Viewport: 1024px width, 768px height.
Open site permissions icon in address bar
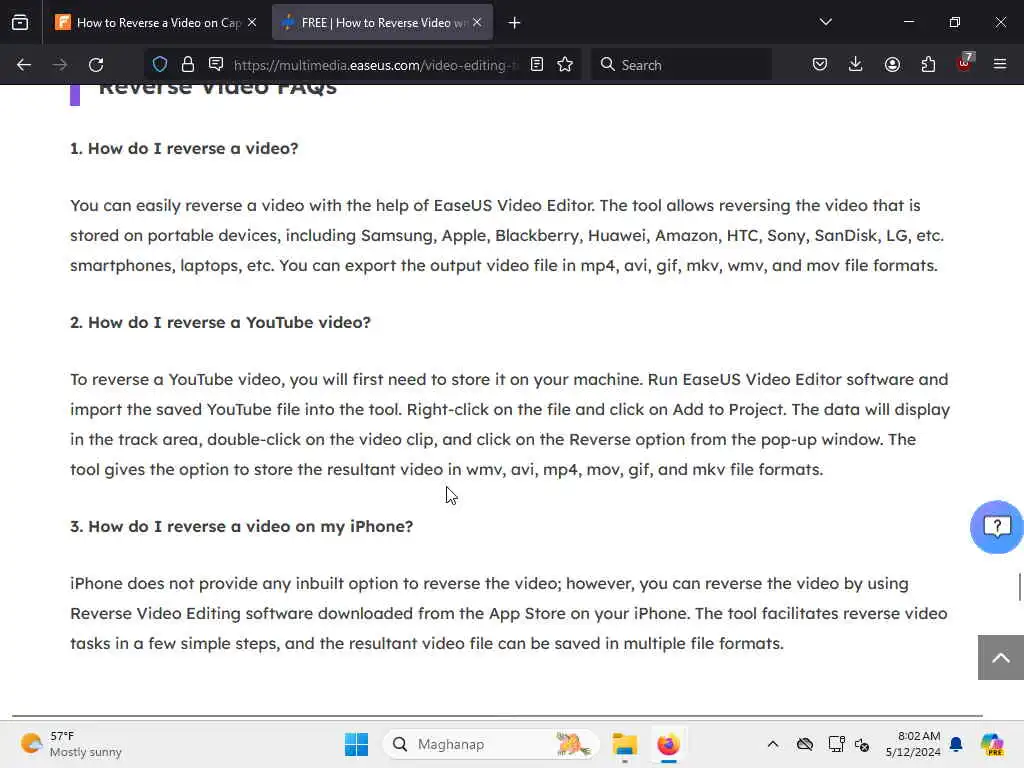point(216,64)
